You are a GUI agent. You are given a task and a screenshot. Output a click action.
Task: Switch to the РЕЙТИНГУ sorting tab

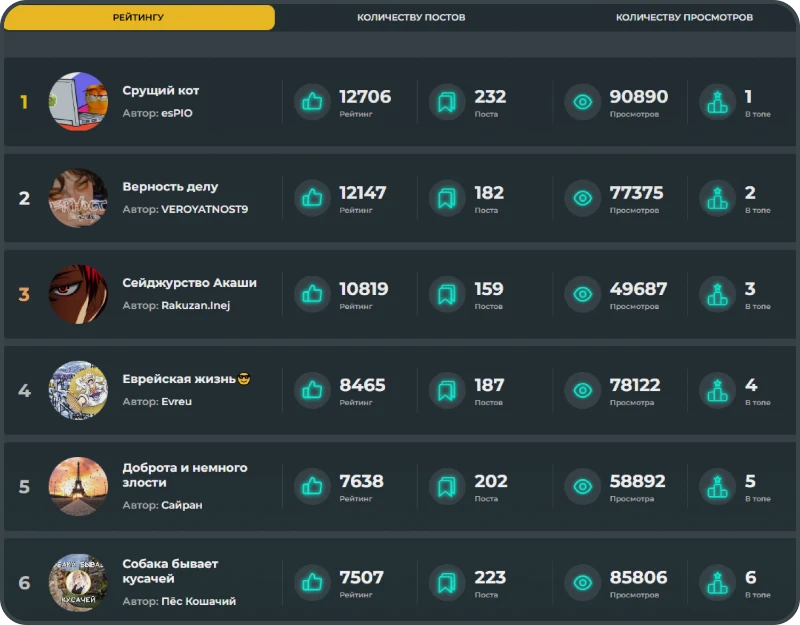[139, 17]
